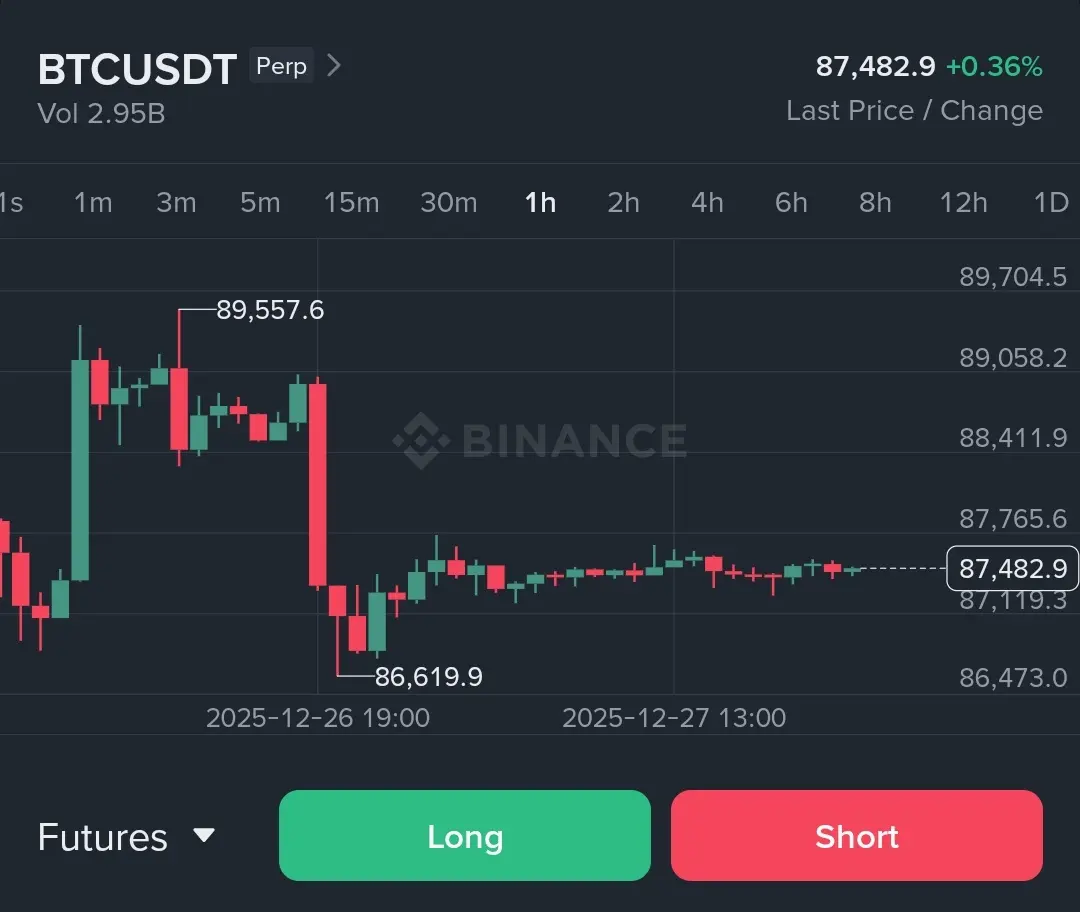Switch chart to 30m interval

(448, 202)
